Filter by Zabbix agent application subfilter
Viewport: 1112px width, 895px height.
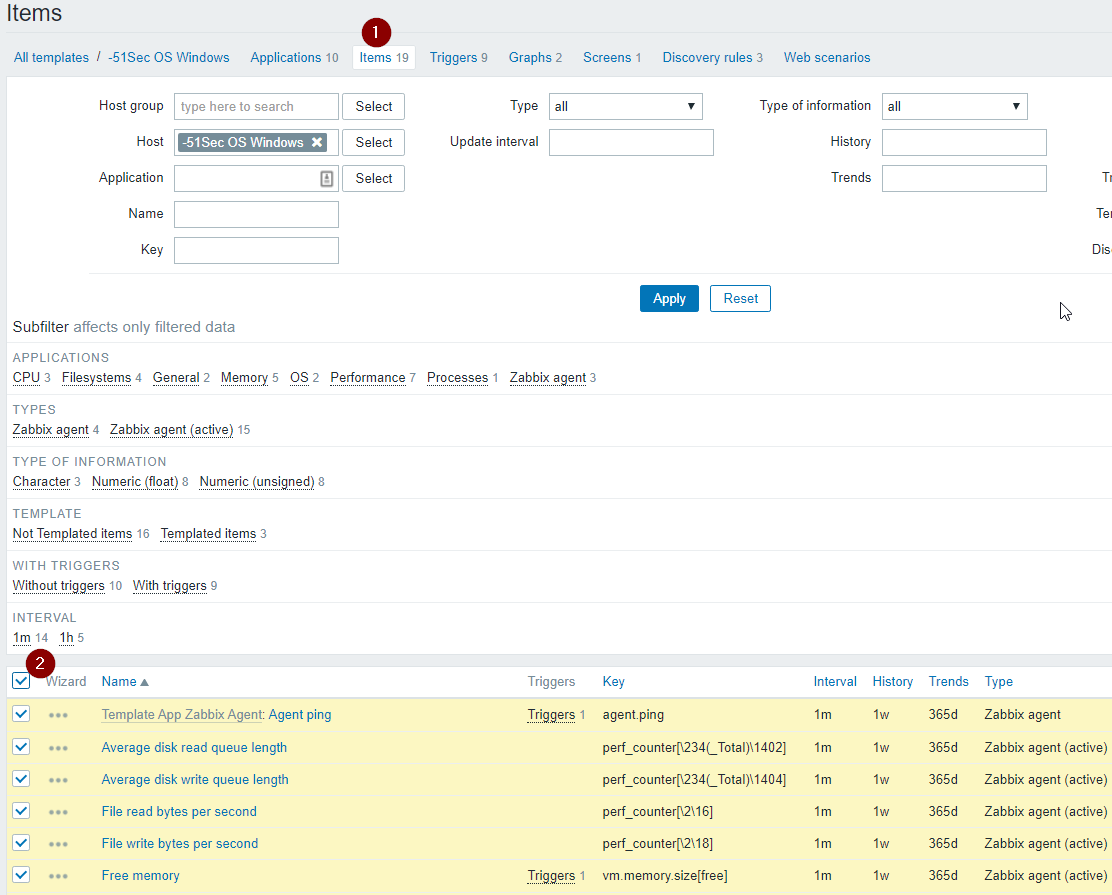(548, 377)
